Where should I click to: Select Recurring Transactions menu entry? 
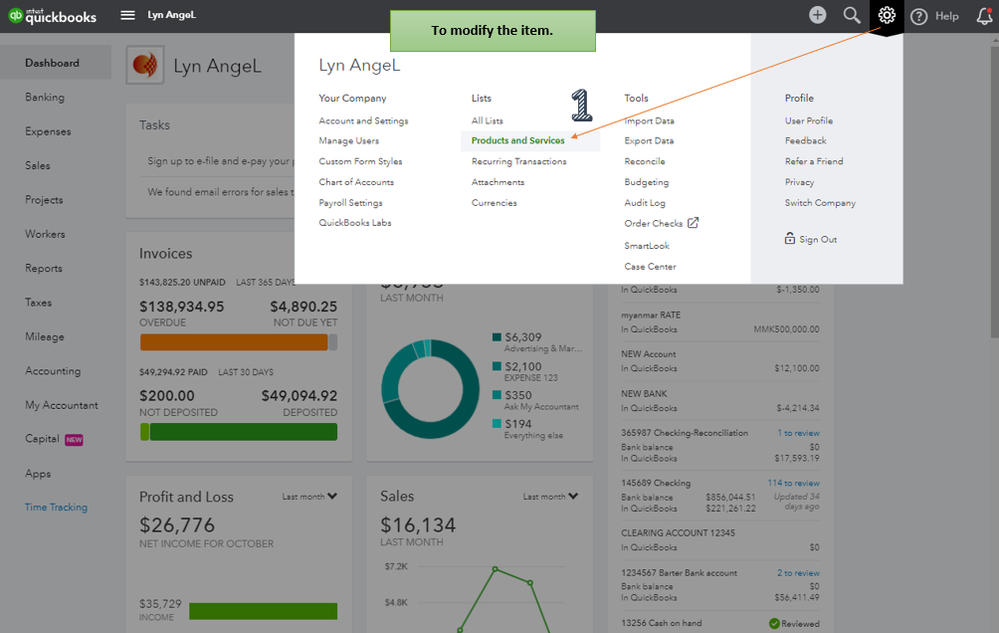pyautogui.click(x=519, y=162)
